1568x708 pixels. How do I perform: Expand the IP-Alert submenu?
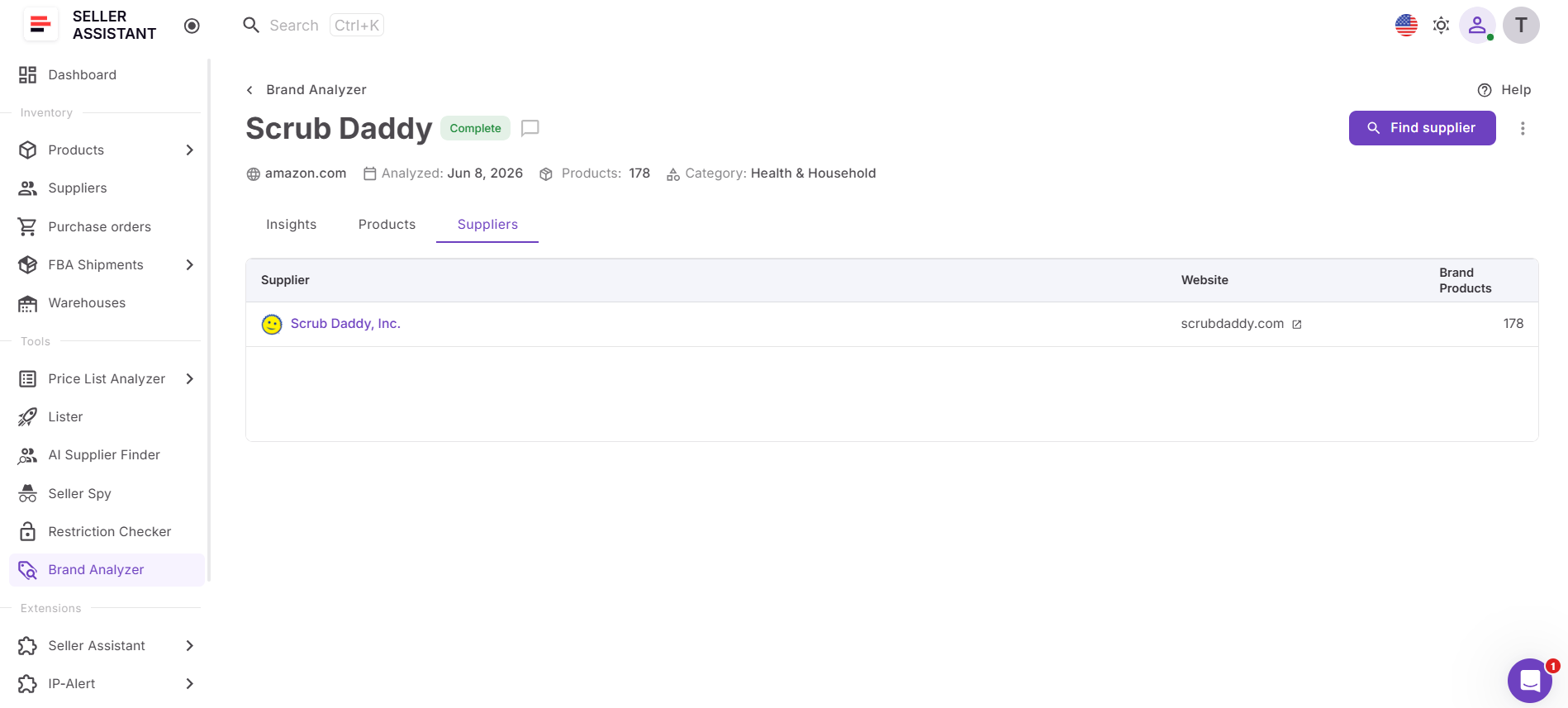[x=190, y=684]
